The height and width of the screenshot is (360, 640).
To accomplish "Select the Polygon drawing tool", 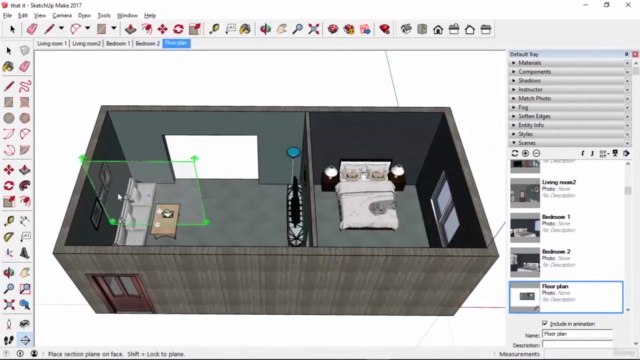I will tap(25, 118).
